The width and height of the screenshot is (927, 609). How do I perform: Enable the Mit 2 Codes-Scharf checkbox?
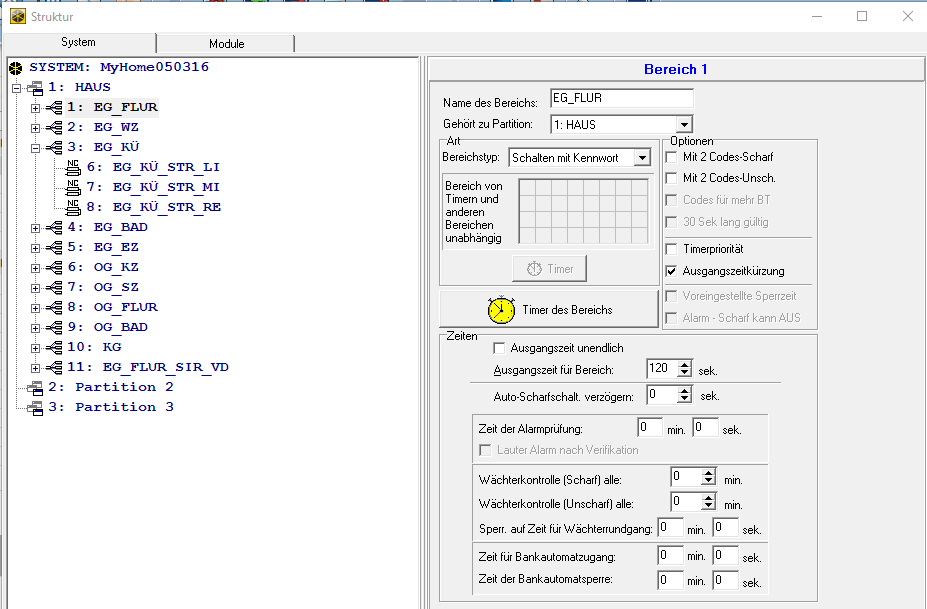(672, 157)
